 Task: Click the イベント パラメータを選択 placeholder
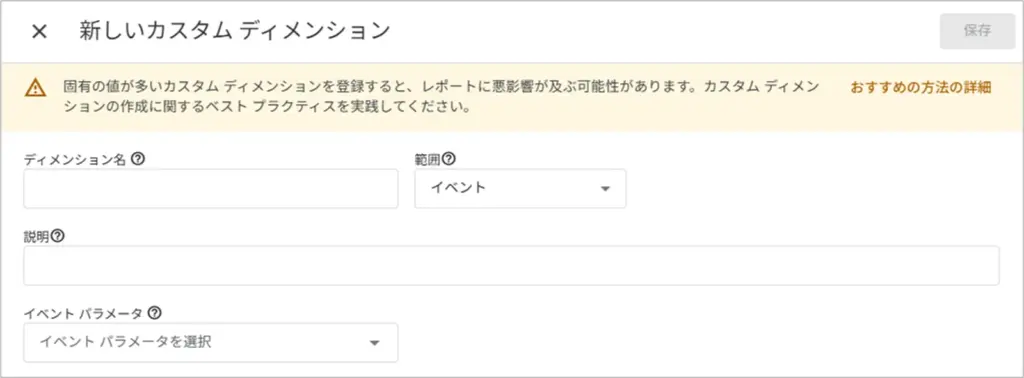(126, 342)
